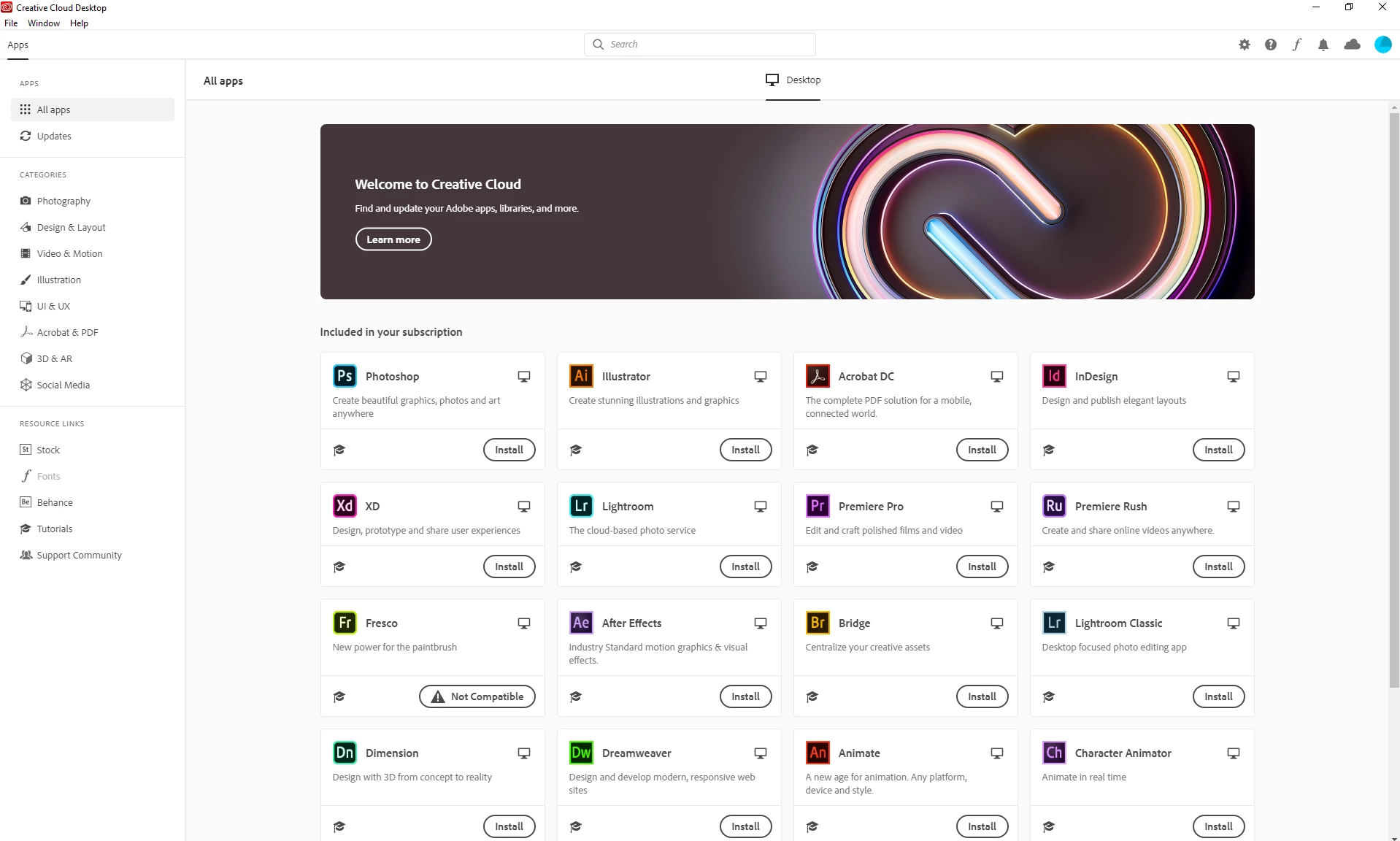
Task: Open the Video & Motion category
Action: [x=93, y=253]
